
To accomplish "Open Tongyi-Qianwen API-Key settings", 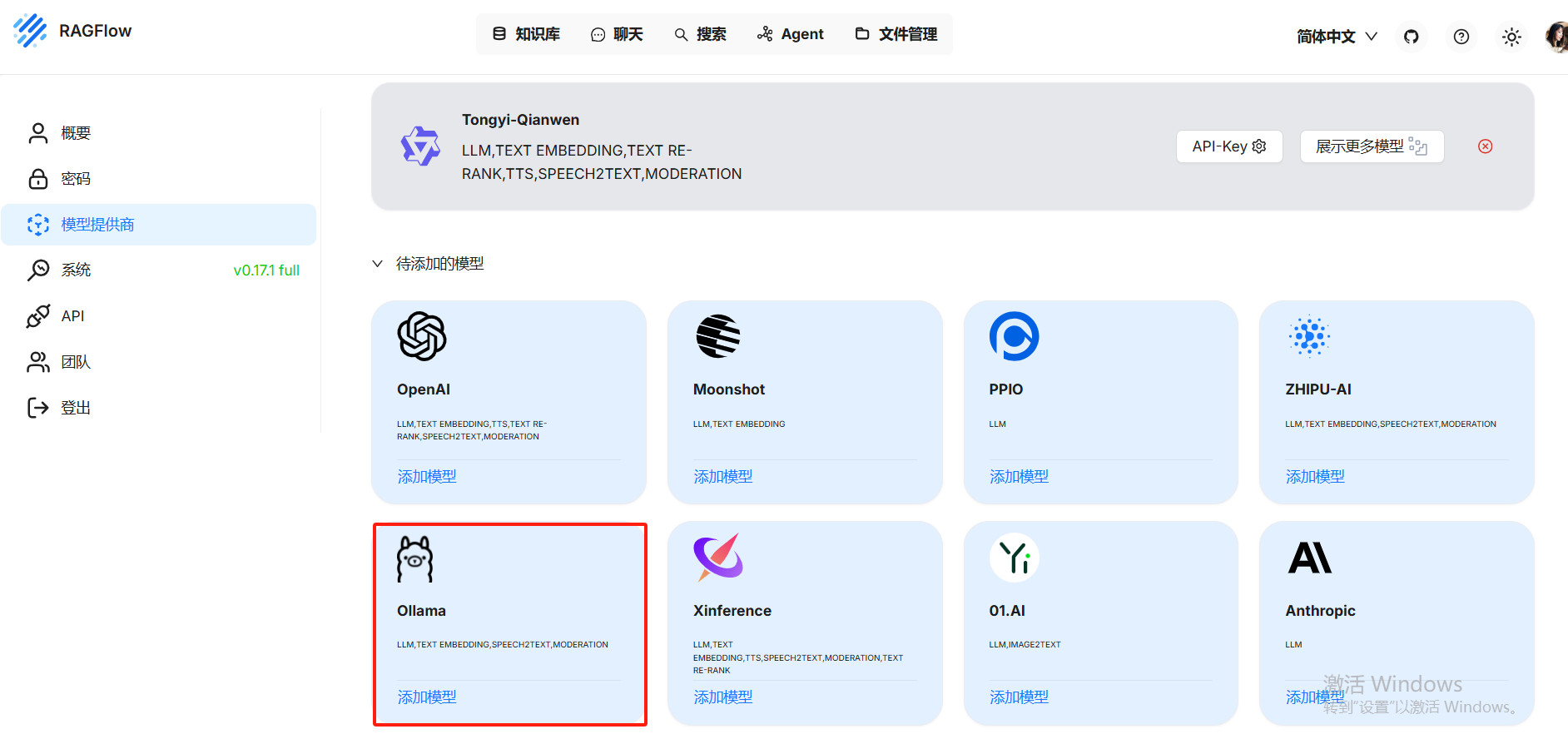I will pos(1228,146).
